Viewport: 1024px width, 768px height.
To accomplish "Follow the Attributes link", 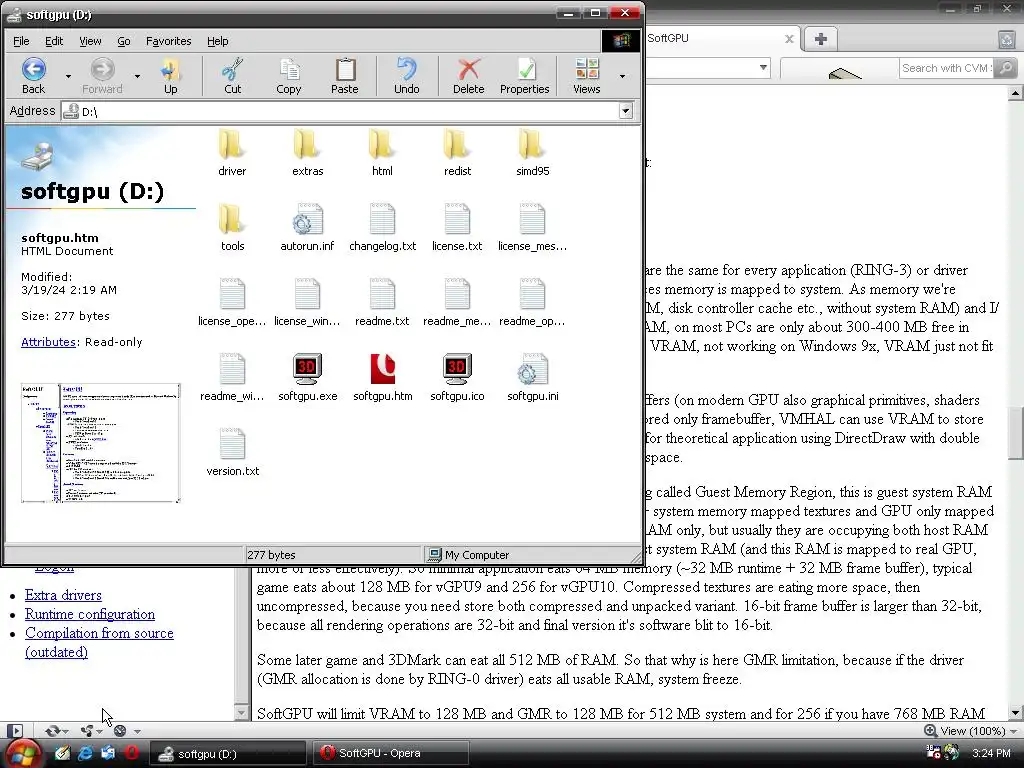I will (48, 342).
